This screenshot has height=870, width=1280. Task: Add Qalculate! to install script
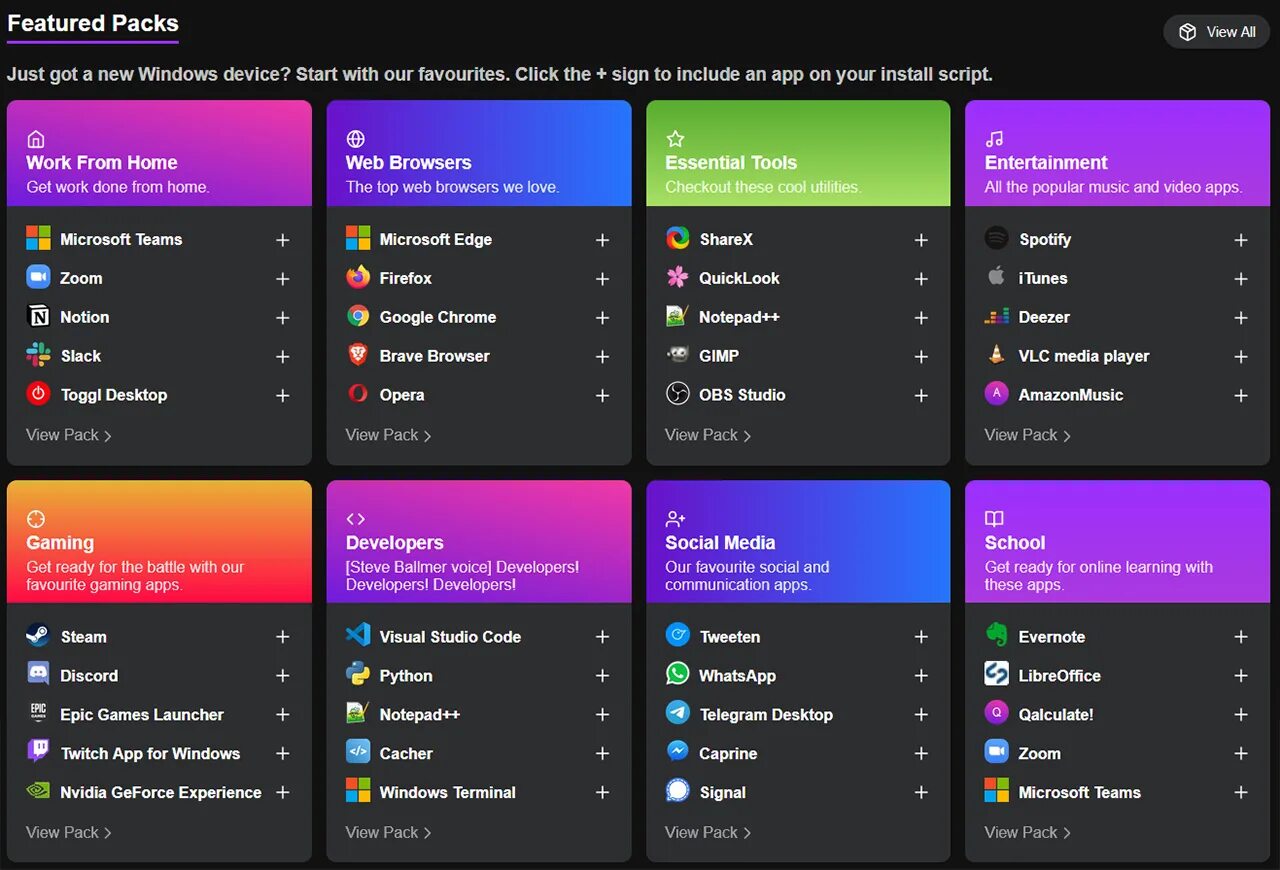[1241, 715]
